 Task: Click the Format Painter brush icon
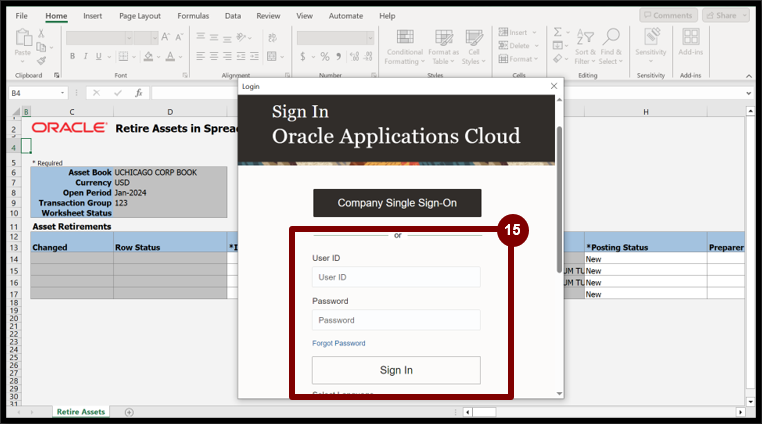click(x=41, y=61)
